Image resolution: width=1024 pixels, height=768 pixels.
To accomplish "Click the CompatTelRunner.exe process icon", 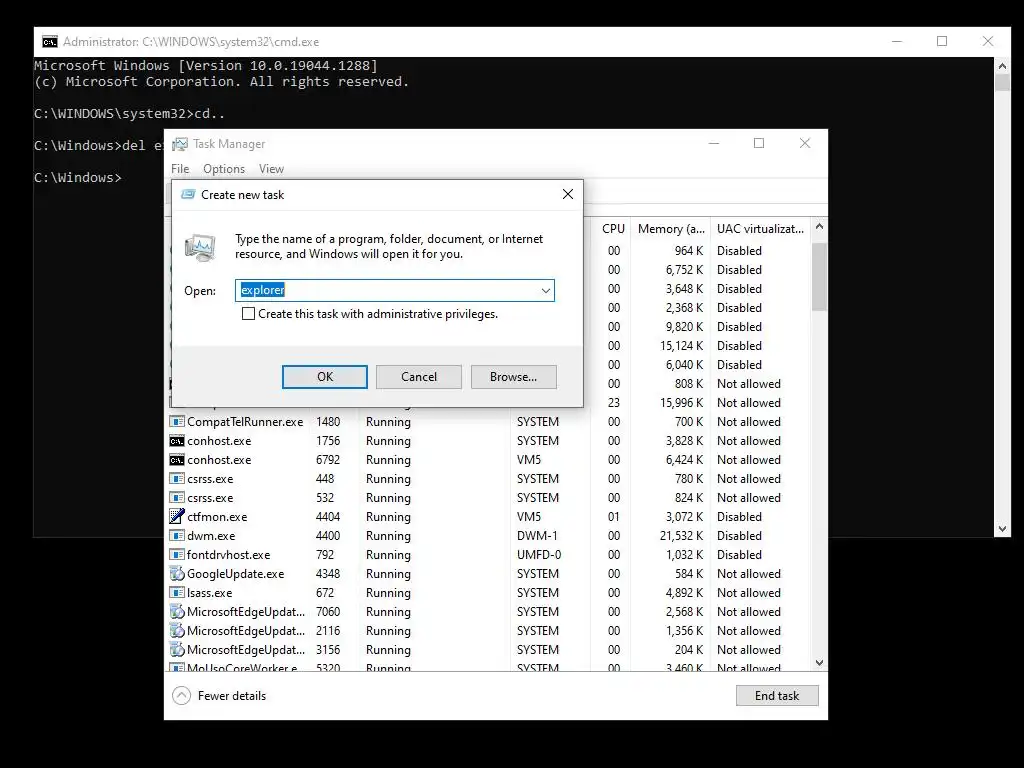I will 176,422.
